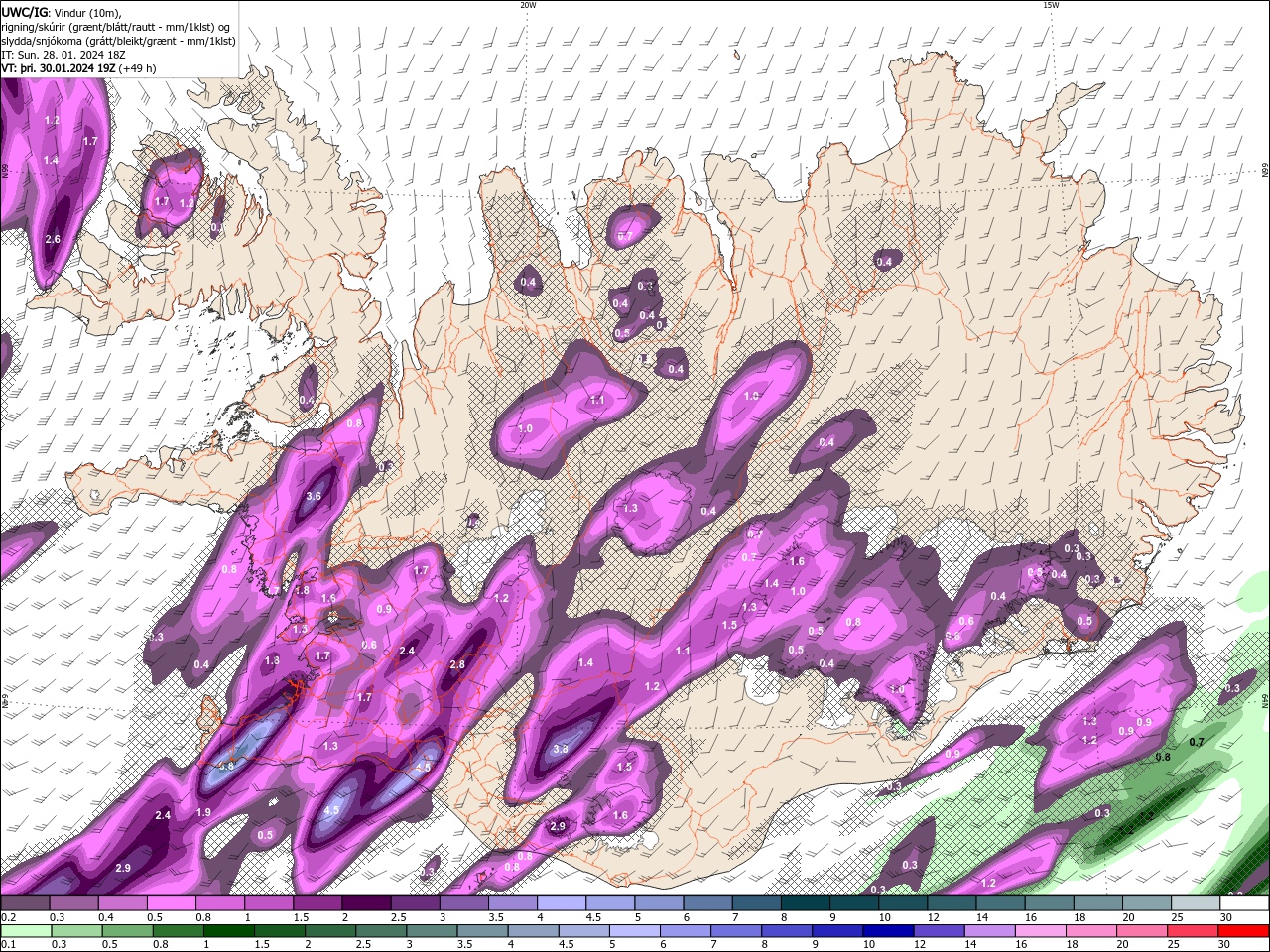Click the 'VT: þri. 30.01.2024 19Z (+49 h)' line

[x=78, y=68]
